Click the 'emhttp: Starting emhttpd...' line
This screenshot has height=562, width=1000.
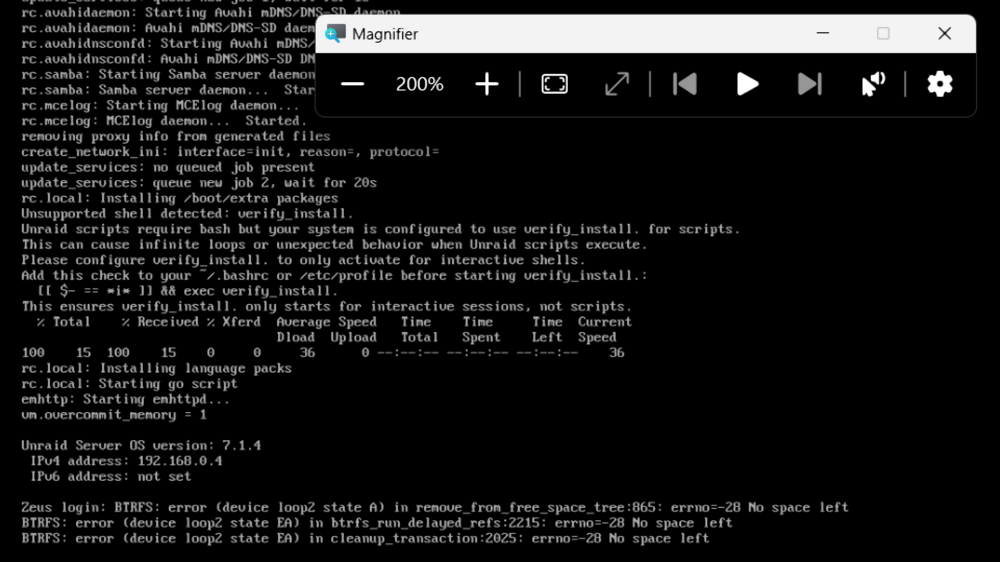126,399
